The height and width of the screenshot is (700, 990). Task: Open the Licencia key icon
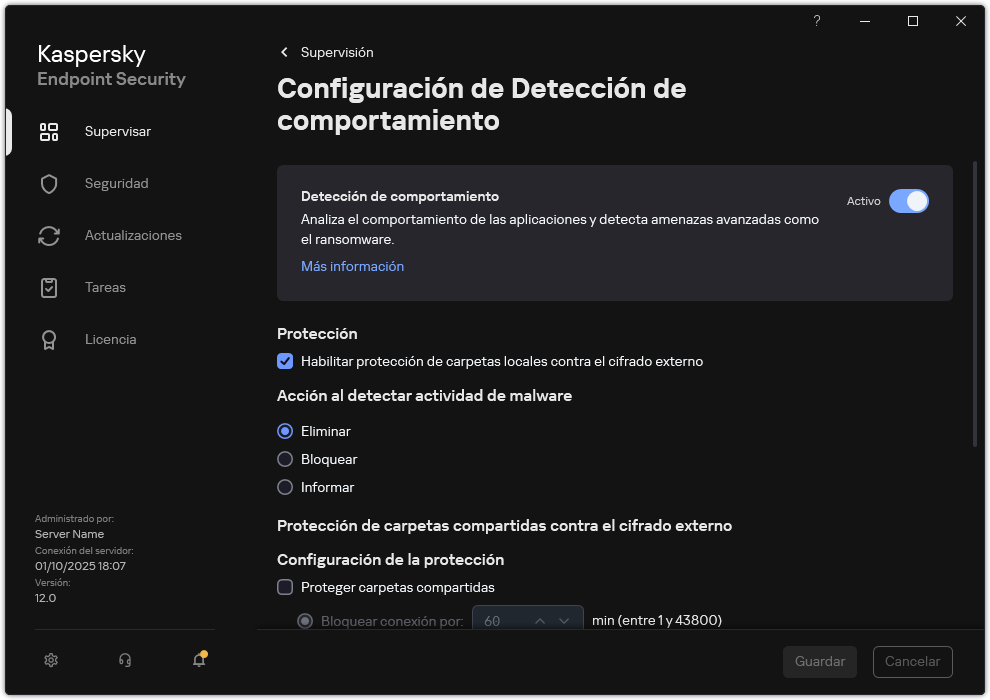[x=49, y=339]
